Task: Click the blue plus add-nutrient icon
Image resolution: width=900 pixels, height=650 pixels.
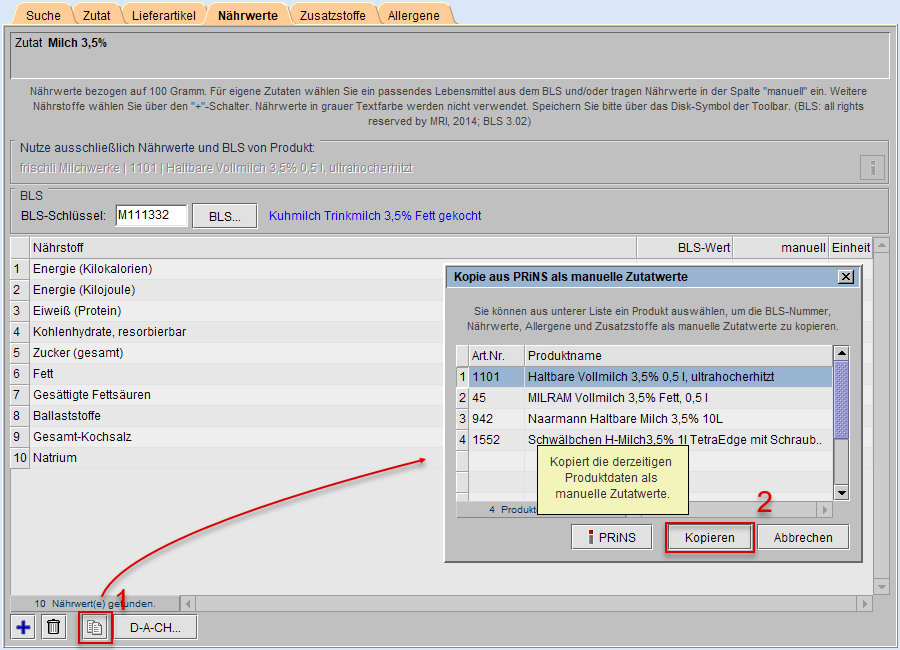Action: [24, 627]
